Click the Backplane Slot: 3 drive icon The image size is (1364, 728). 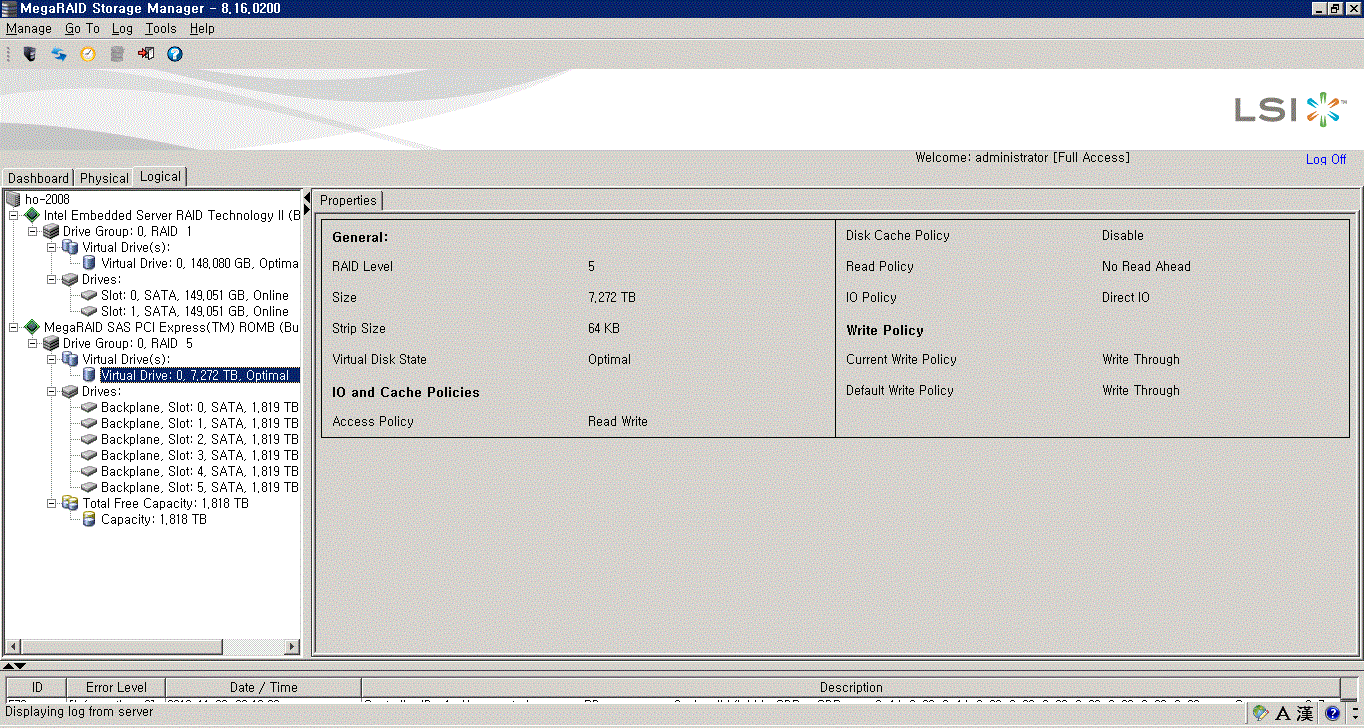click(x=89, y=455)
